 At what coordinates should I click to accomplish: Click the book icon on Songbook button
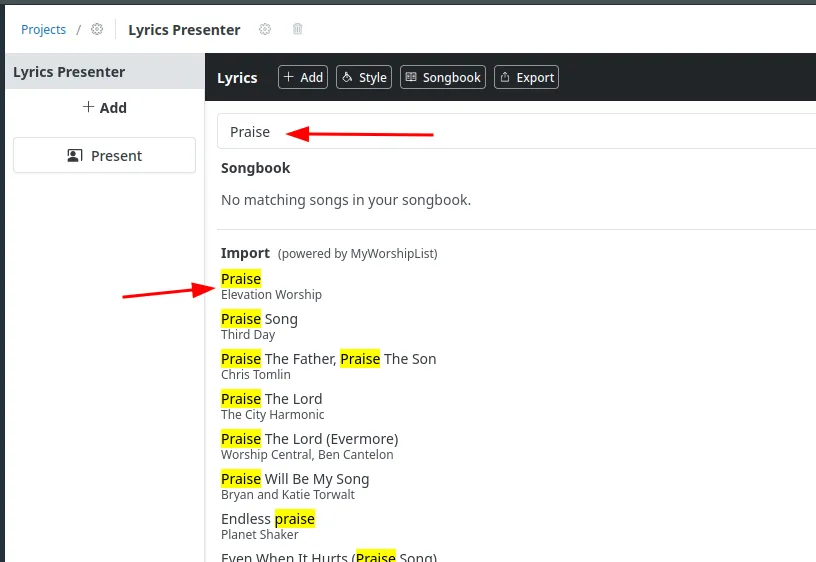tap(411, 77)
